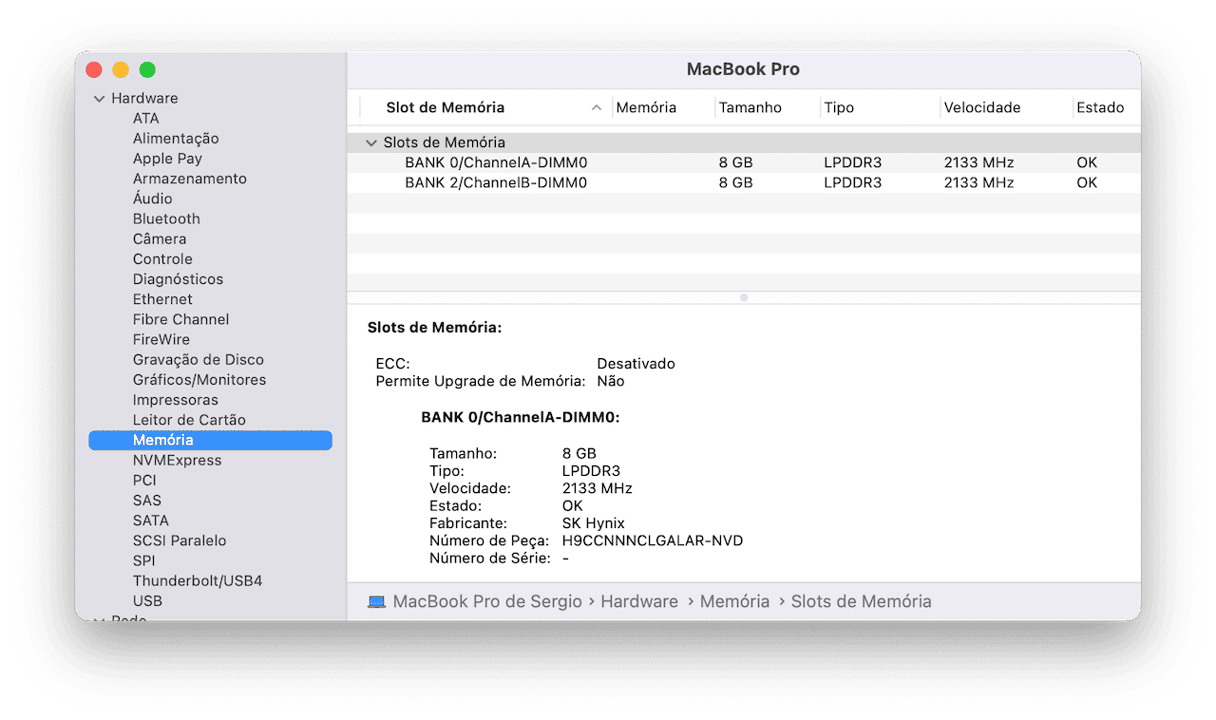This screenshot has width=1216, height=720.
Task: Select SAS in the sidebar
Action: pyautogui.click(x=147, y=500)
